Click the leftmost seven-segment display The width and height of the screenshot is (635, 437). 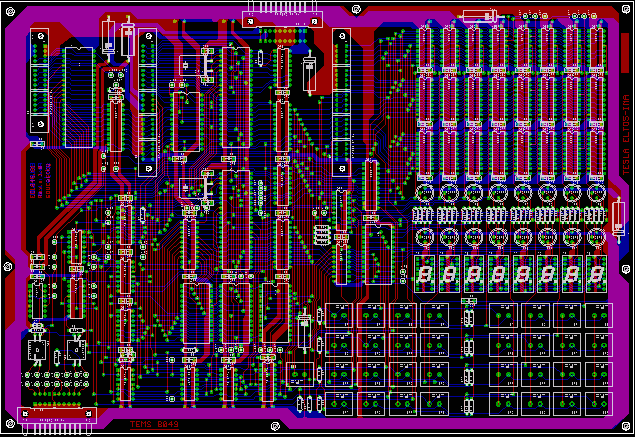[424, 272]
